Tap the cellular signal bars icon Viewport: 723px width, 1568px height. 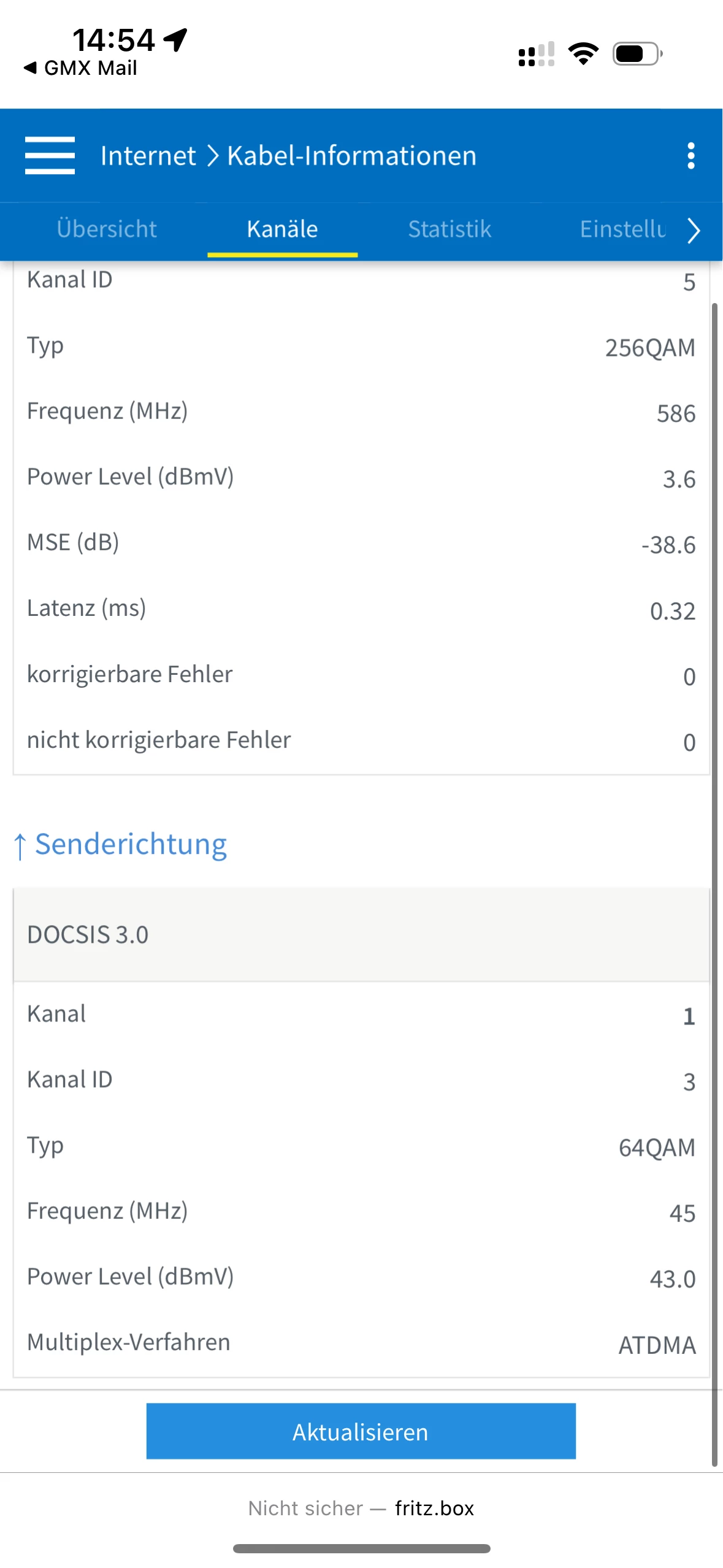coord(537,54)
